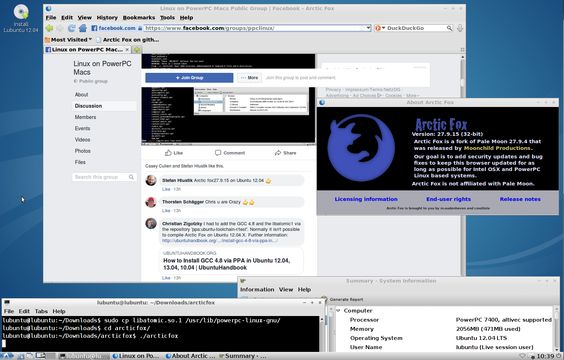Click the browser Back arrow button
564x360 pixels.
coord(49,28)
